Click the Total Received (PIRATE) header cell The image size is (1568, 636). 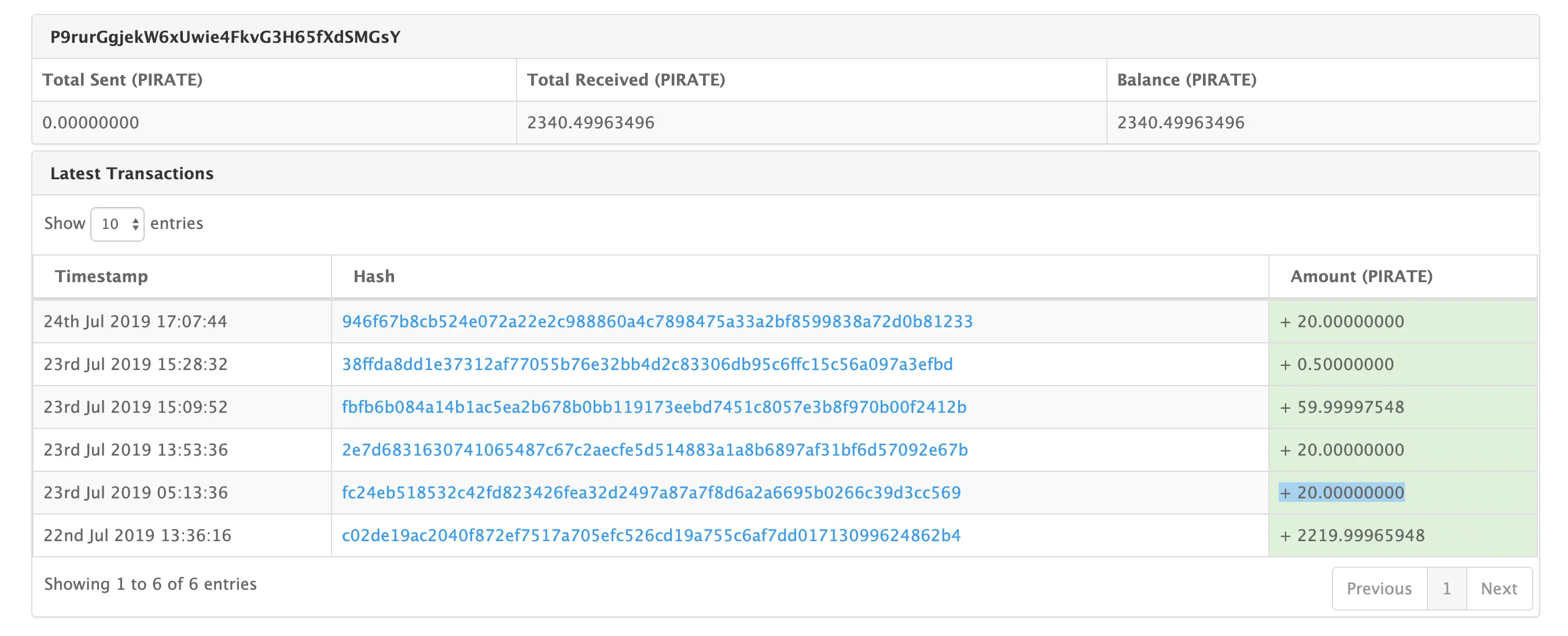[x=811, y=80]
